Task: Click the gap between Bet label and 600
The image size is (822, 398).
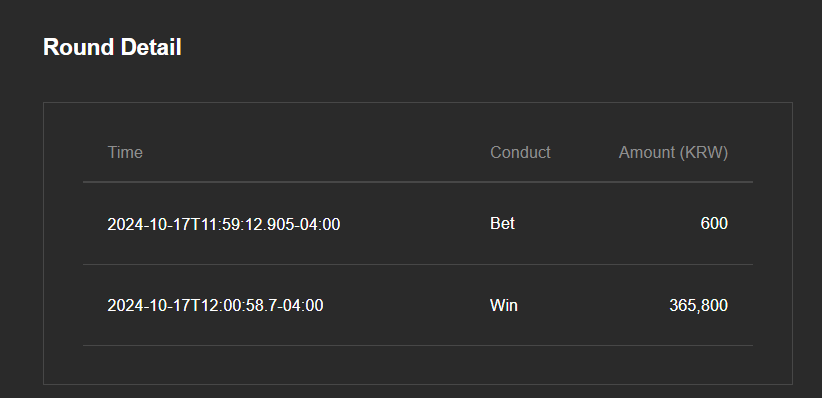Action: (608, 224)
